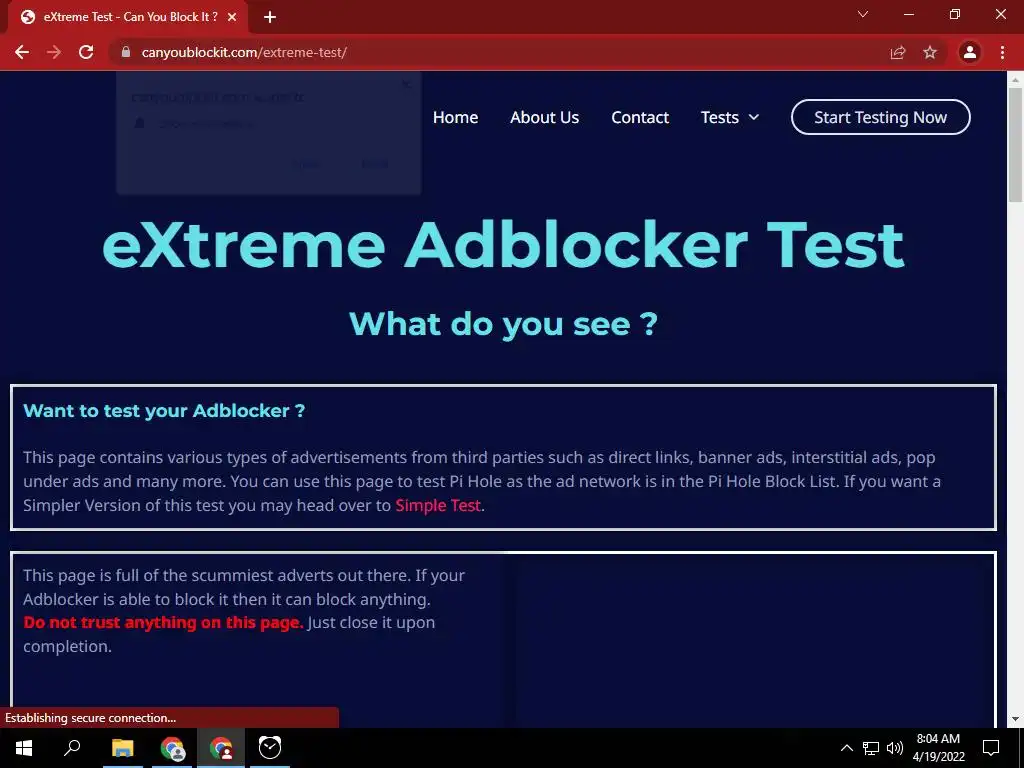
Task: Click the 'eXtreme Adblocker Test' heading
Action: (504, 246)
